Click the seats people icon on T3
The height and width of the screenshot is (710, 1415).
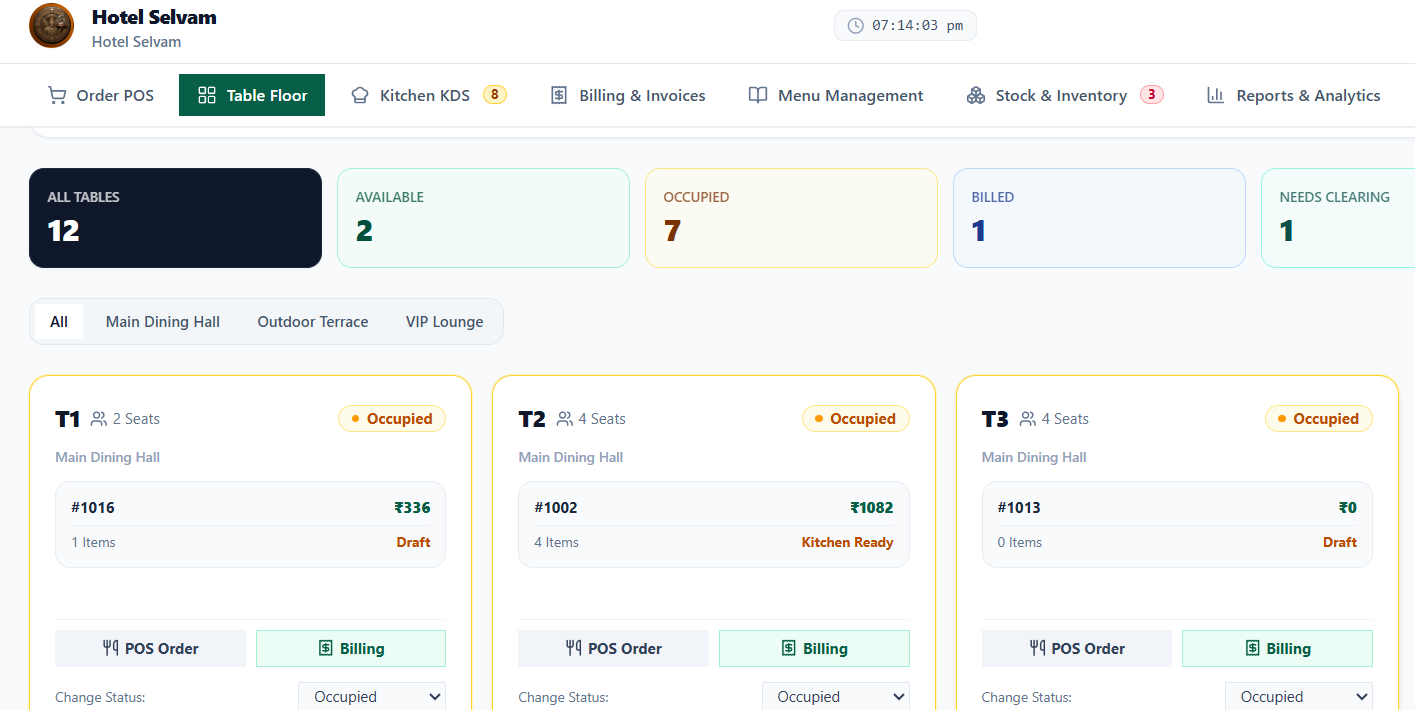click(x=1028, y=419)
